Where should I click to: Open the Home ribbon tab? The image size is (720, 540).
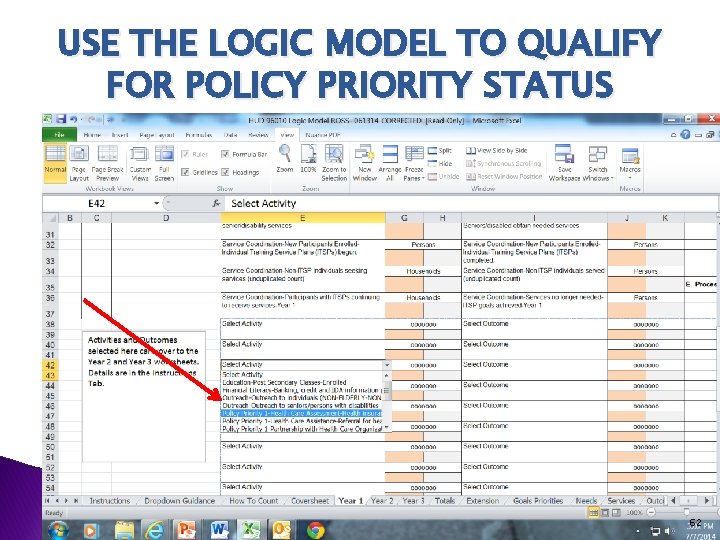[92, 135]
